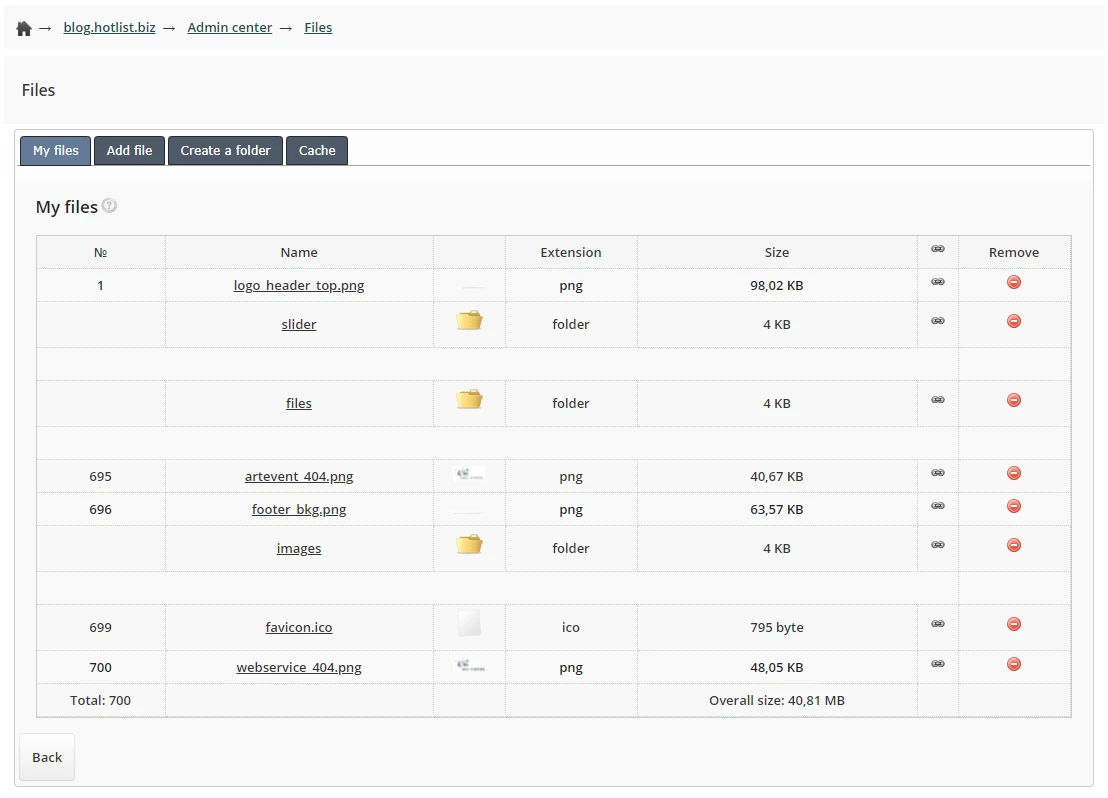Click the 98,02 KB size cell
The width and height of the screenshot is (1108, 798).
point(777,286)
